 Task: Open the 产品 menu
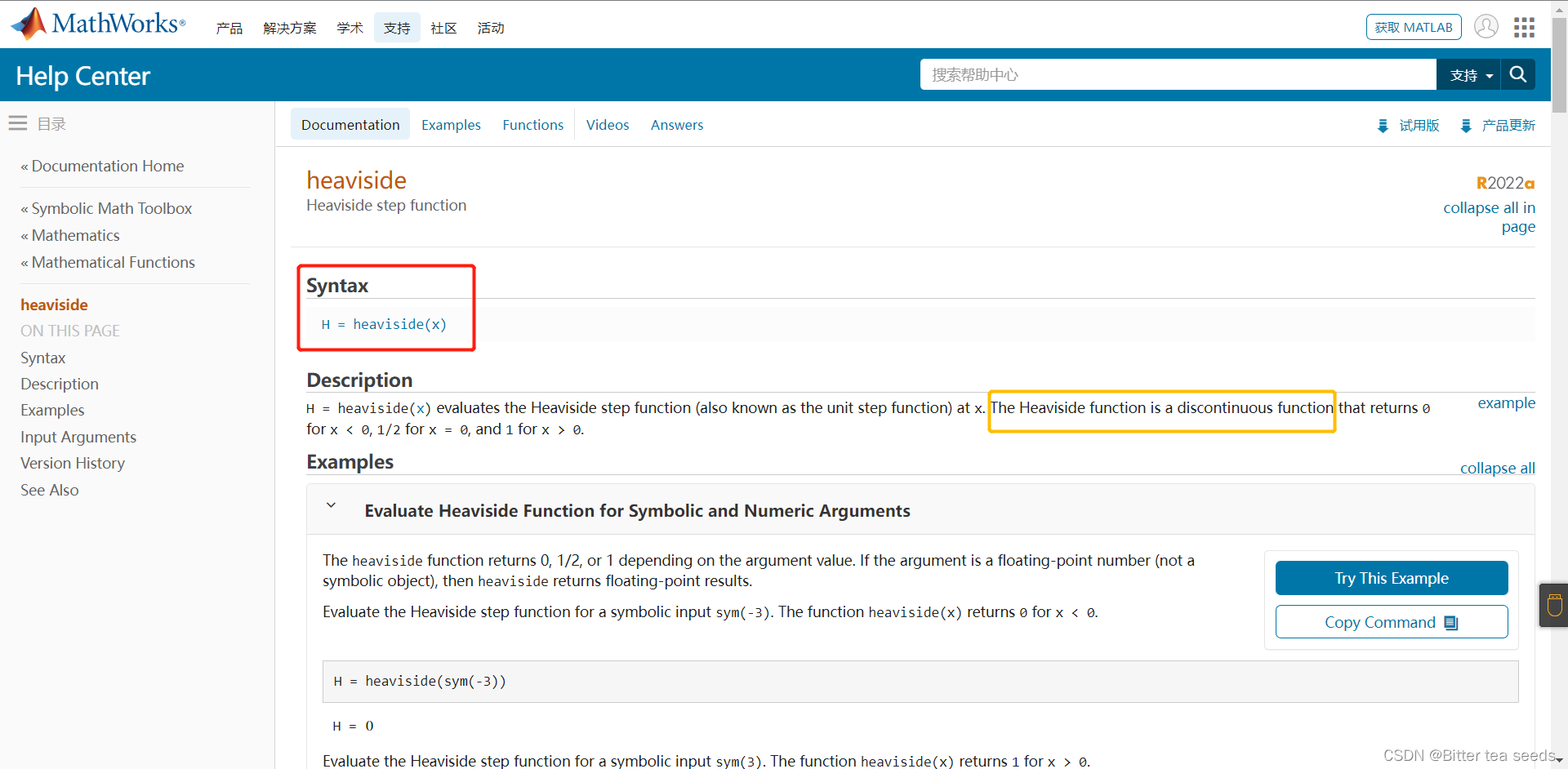[x=229, y=28]
